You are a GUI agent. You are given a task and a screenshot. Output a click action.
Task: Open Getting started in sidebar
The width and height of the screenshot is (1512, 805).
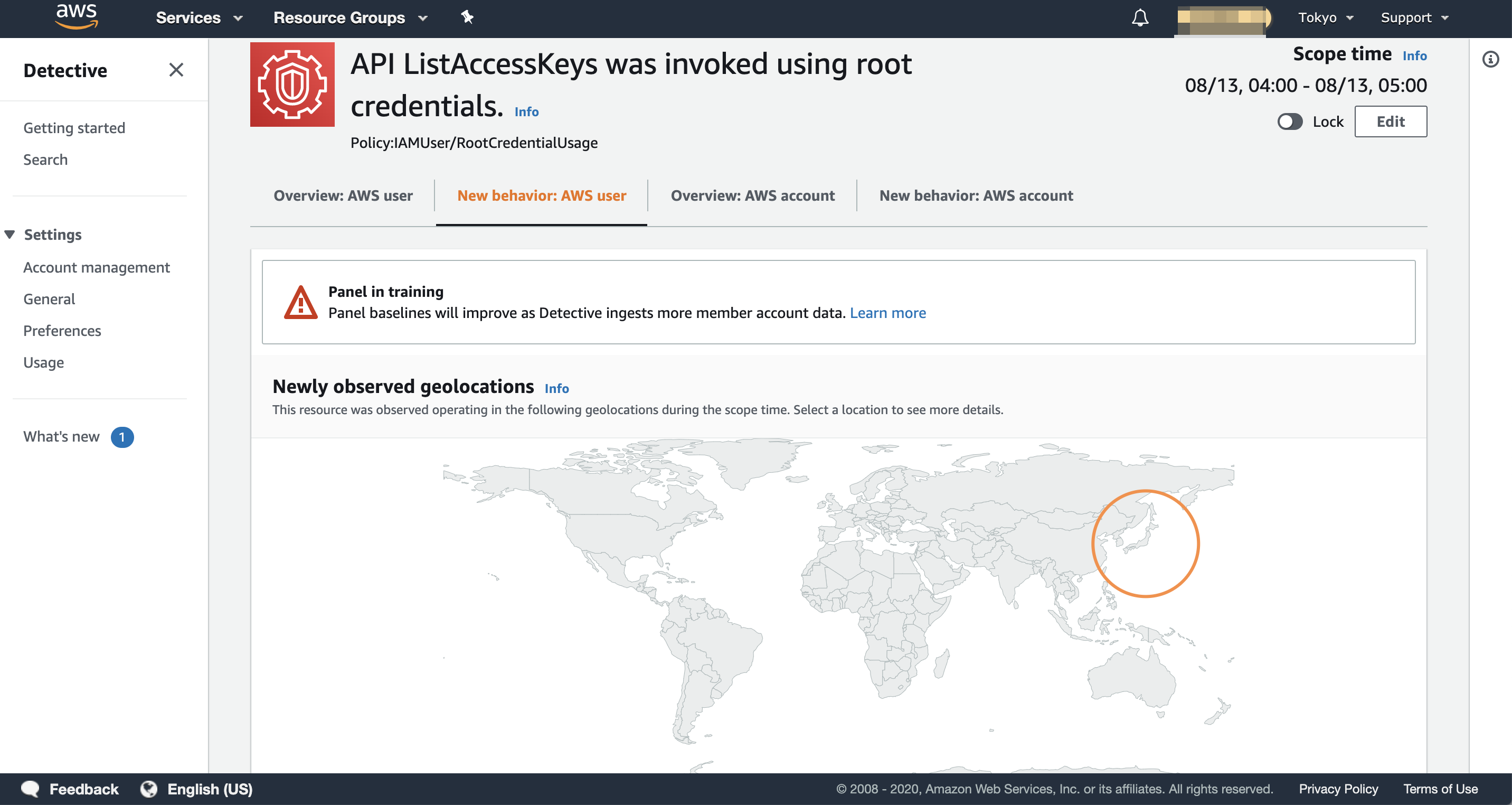coord(74,128)
